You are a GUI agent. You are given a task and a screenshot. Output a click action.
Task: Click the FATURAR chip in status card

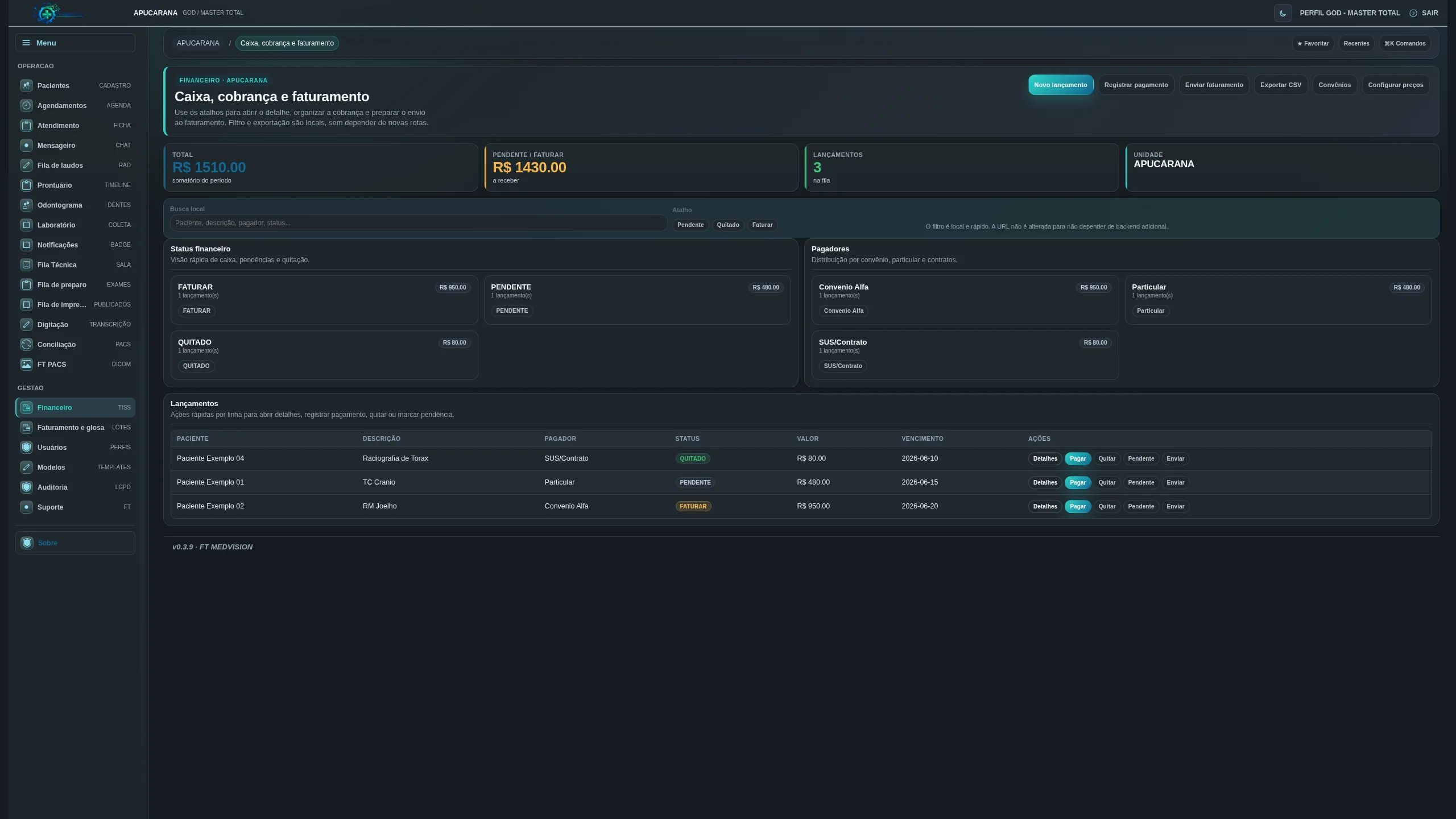tap(197, 311)
